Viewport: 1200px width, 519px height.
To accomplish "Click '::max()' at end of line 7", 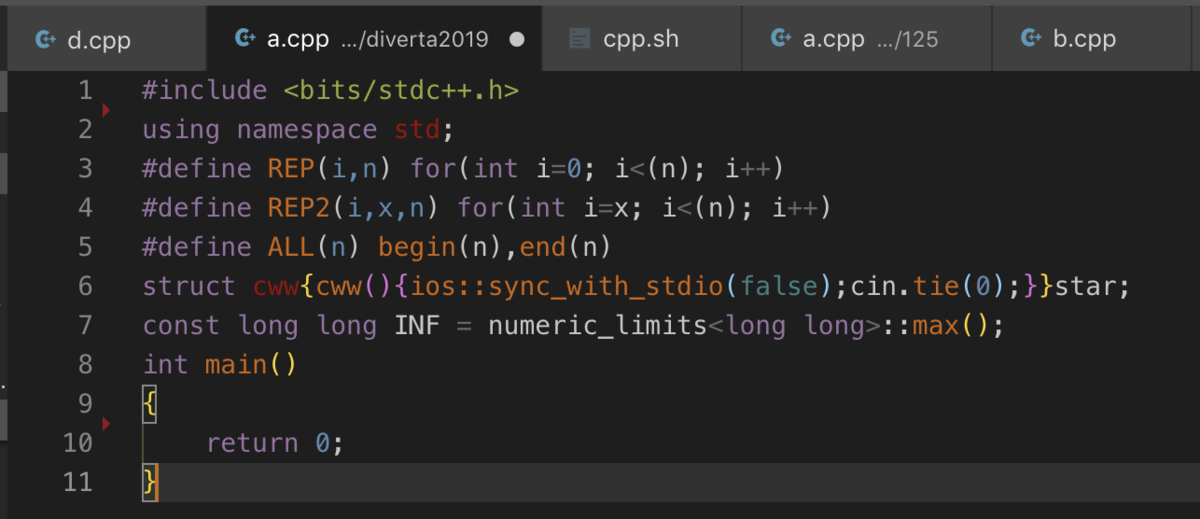I will pos(935,325).
